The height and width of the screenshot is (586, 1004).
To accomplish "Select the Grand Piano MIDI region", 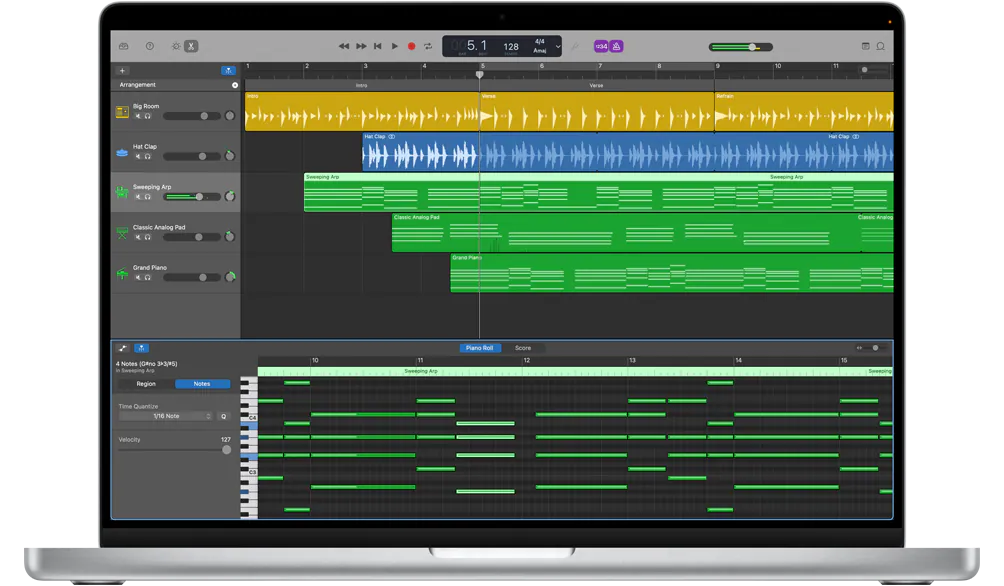I will click(672, 273).
